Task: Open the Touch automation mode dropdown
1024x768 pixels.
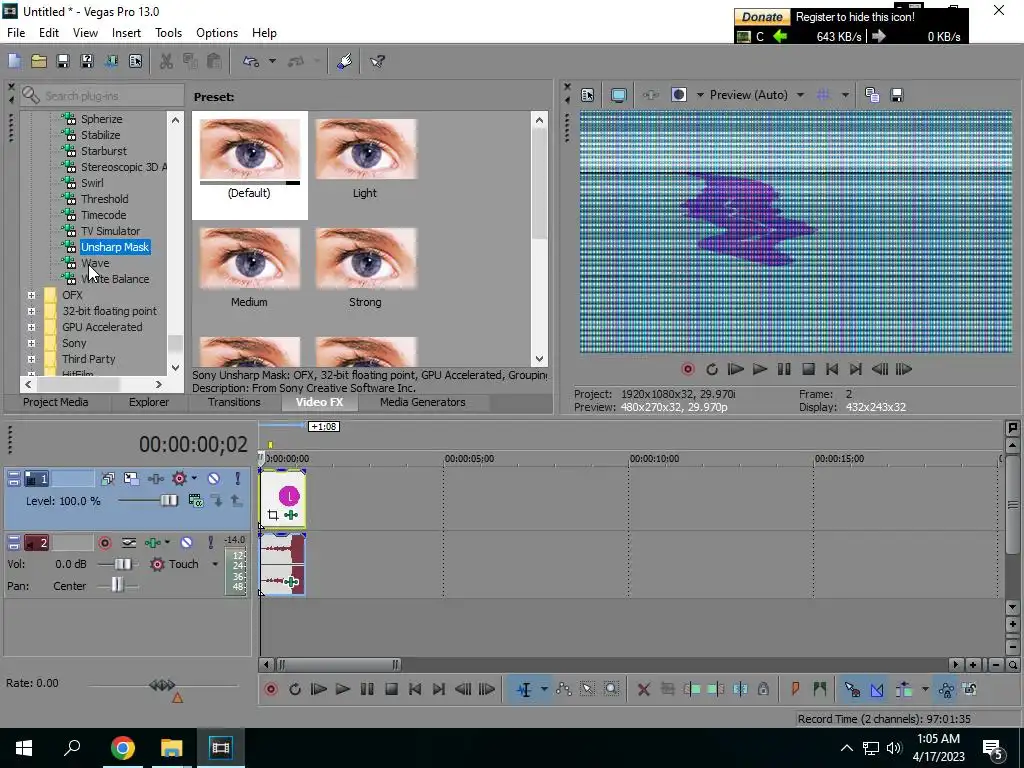Action: pyautogui.click(x=215, y=564)
